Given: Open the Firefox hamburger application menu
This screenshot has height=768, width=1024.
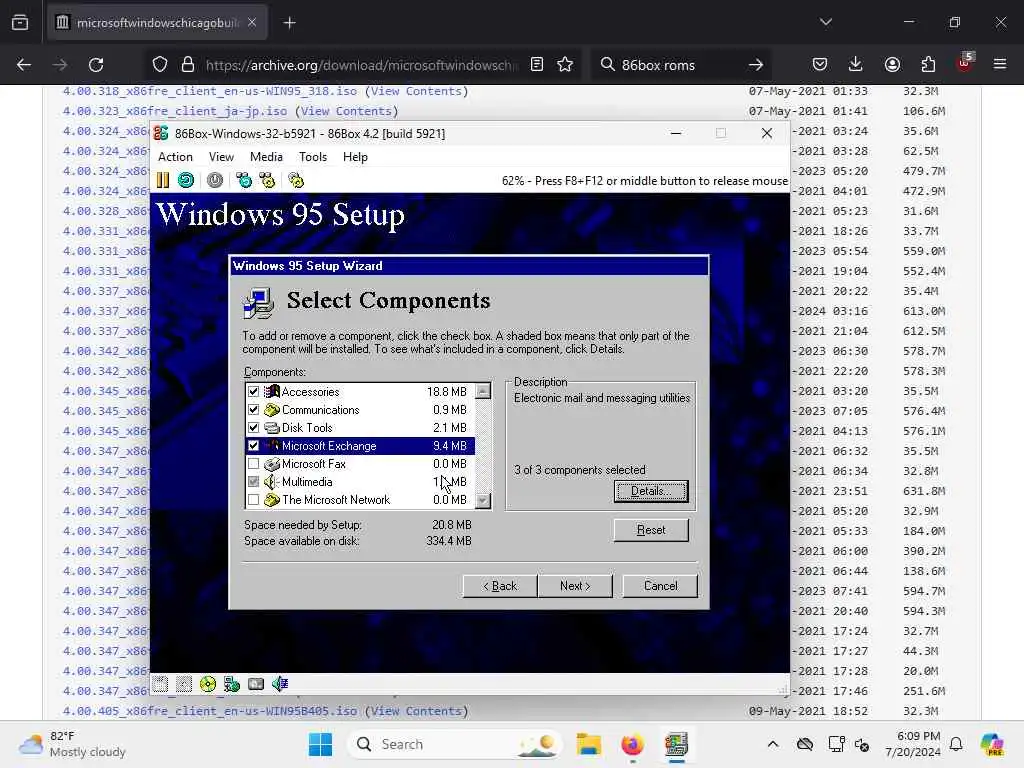Looking at the screenshot, I should click(1000, 65).
